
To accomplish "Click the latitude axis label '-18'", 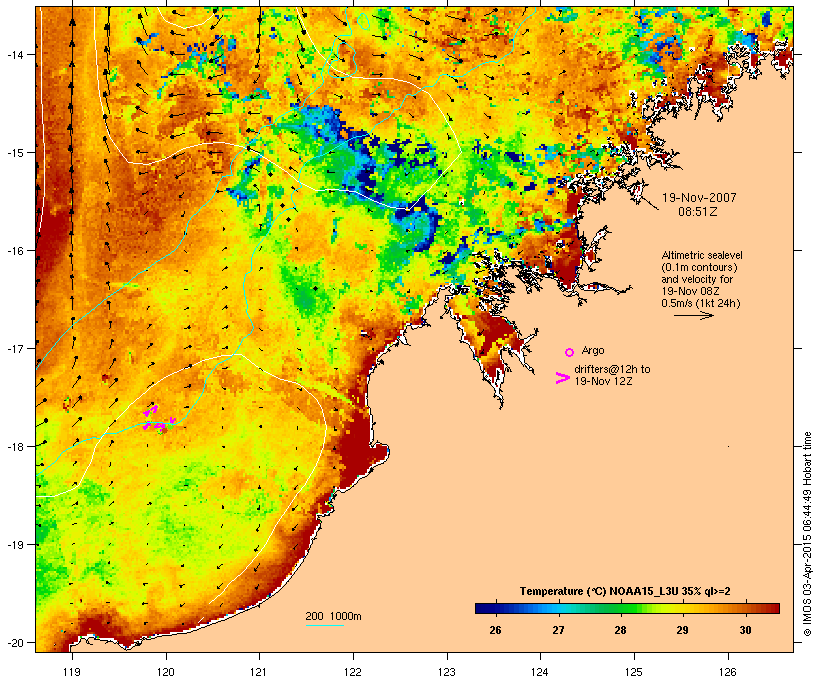I will [x=14, y=446].
